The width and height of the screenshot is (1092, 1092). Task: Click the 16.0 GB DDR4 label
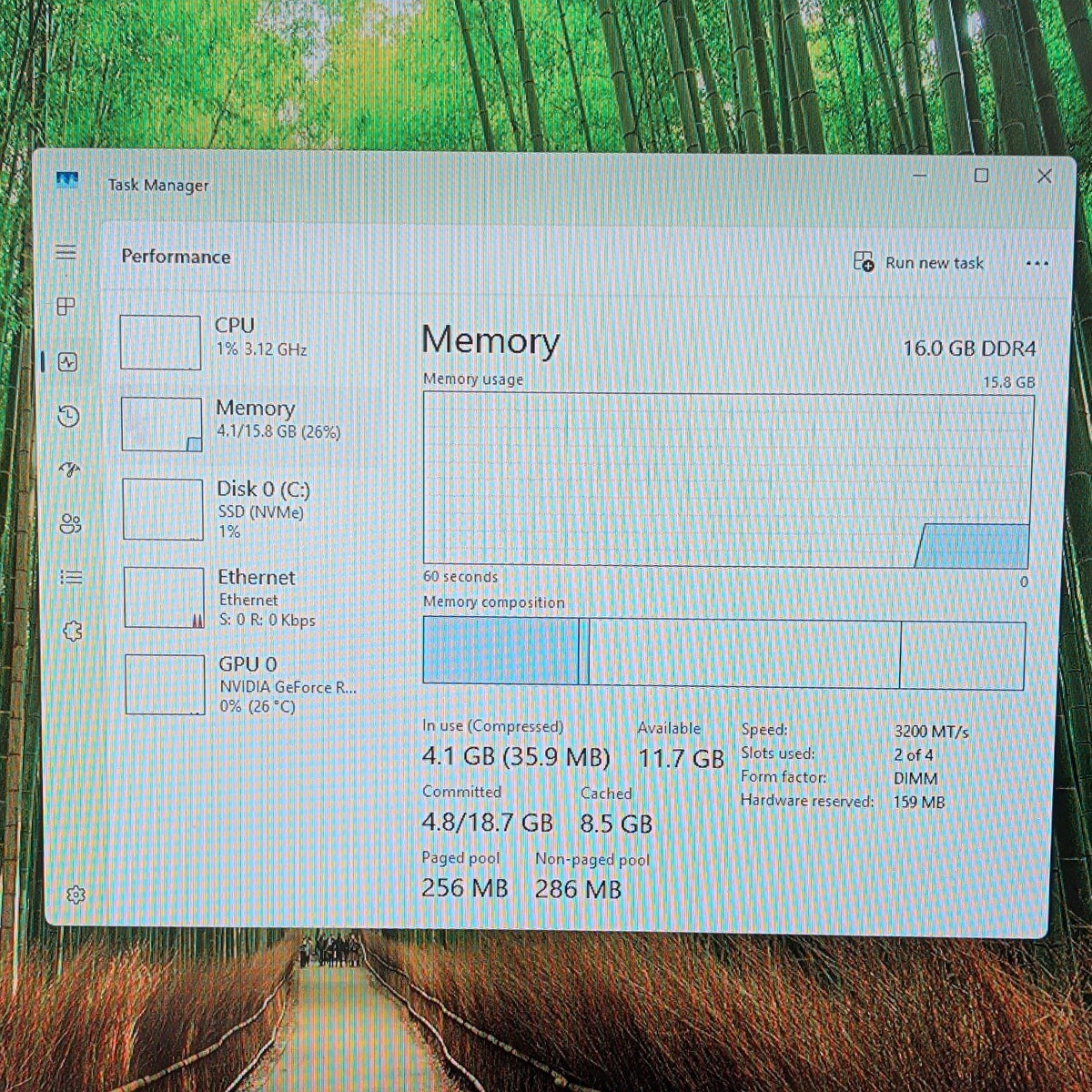(969, 349)
